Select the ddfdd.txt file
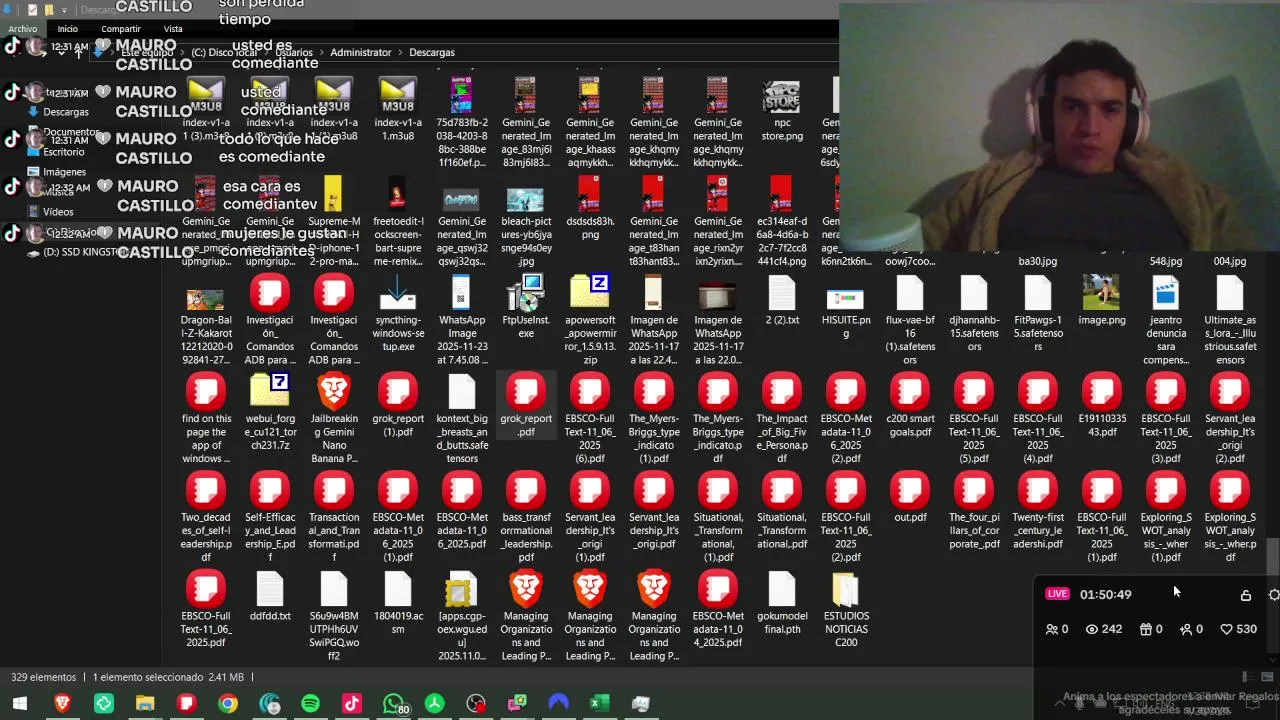The image size is (1280, 720). point(269,597)
